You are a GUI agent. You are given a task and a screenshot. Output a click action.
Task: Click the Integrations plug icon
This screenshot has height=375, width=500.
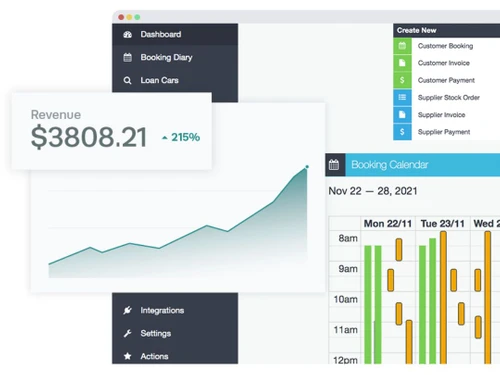(x=127, y=310)
